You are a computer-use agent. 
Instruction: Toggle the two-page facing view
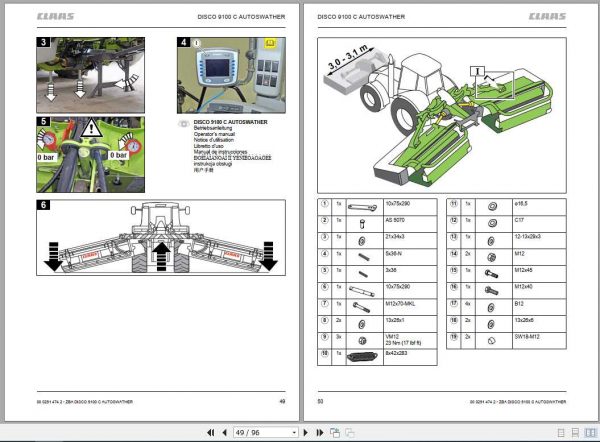tap(590, 433)
